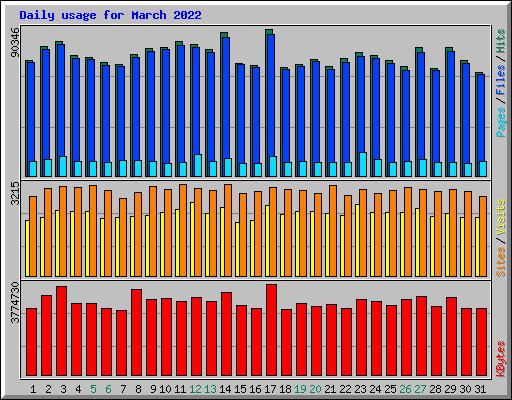Select the red KBytes bar for day 8
Screen dimensions: 512x400
click(x=136, y=332)
